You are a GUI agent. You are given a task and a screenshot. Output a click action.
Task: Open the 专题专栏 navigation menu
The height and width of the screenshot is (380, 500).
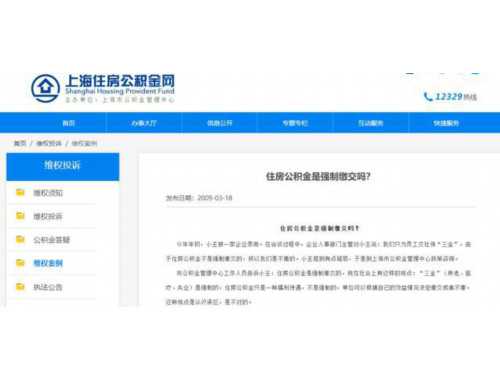(x=295, y=123)
